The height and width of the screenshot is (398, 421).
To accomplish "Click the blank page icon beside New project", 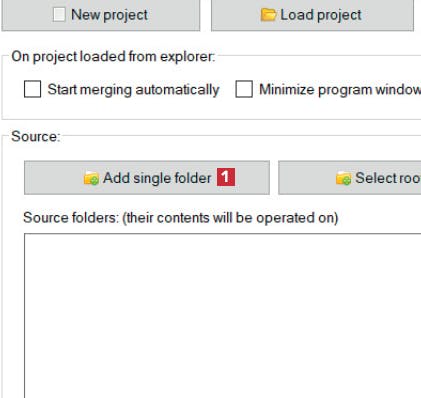I will [59, 15].
